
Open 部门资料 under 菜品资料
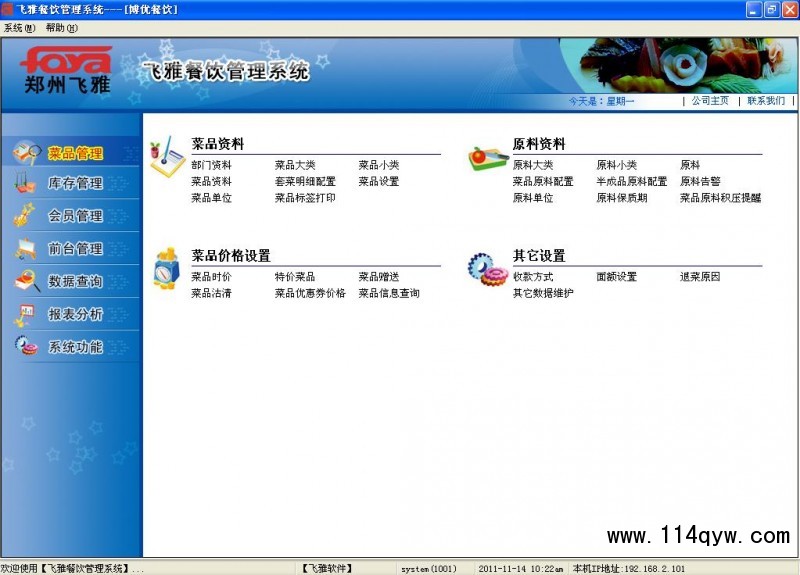(211, 166)
